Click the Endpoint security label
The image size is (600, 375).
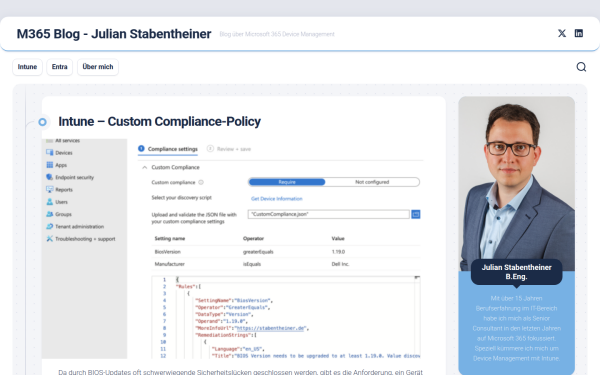pyautogui.click(x=75, y=177)
